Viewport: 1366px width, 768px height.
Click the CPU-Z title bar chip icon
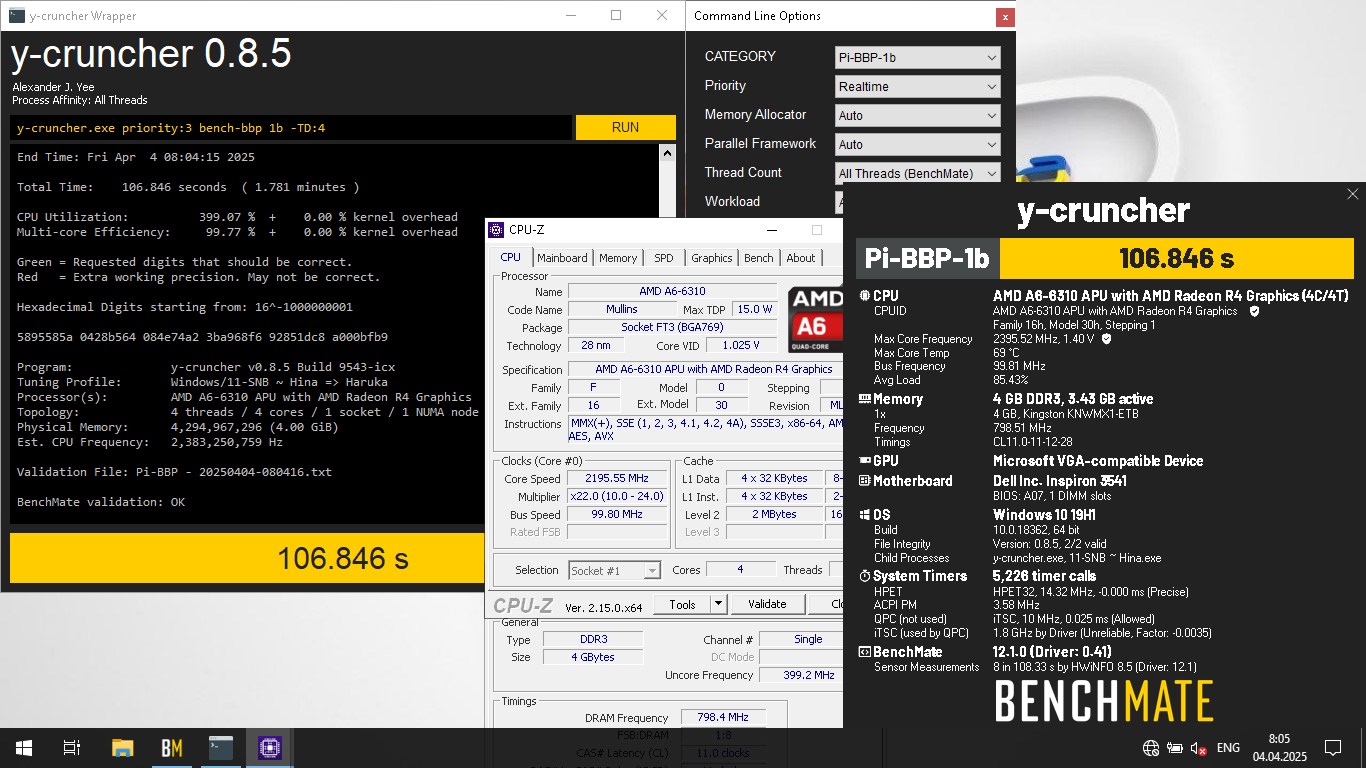point(496,230)
